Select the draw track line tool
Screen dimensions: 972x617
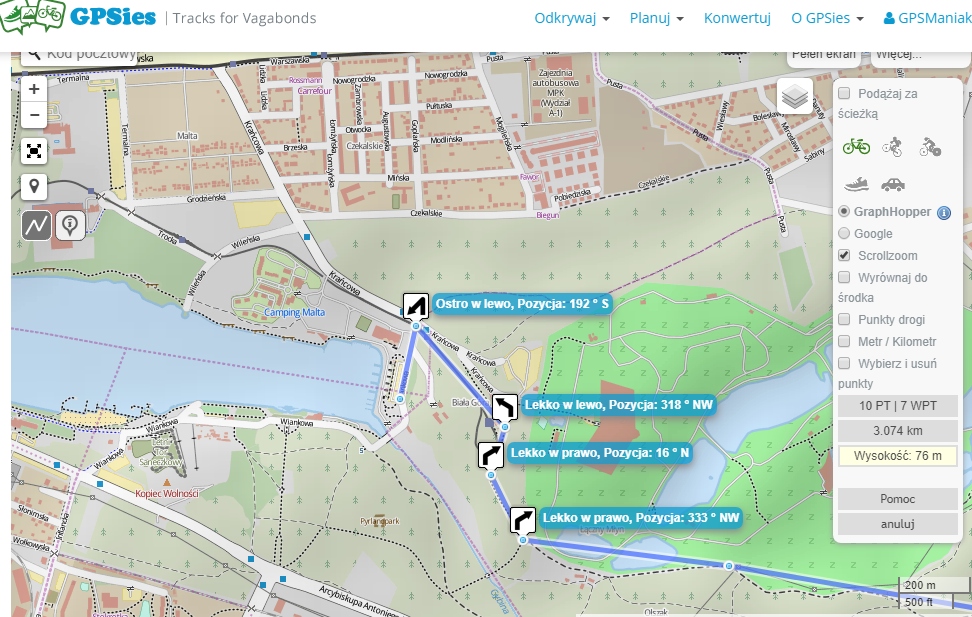point(37,225)
